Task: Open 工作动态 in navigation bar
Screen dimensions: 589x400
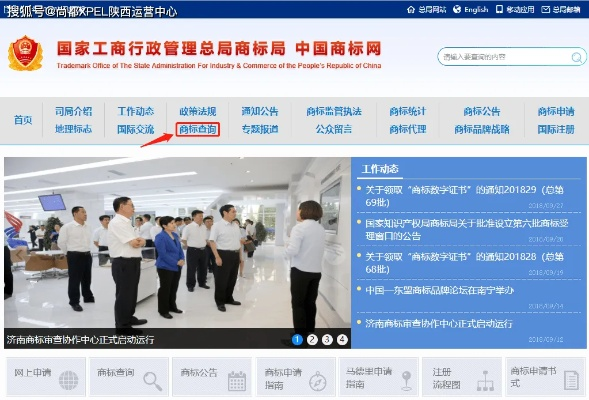Action: [x=136, y=111]
